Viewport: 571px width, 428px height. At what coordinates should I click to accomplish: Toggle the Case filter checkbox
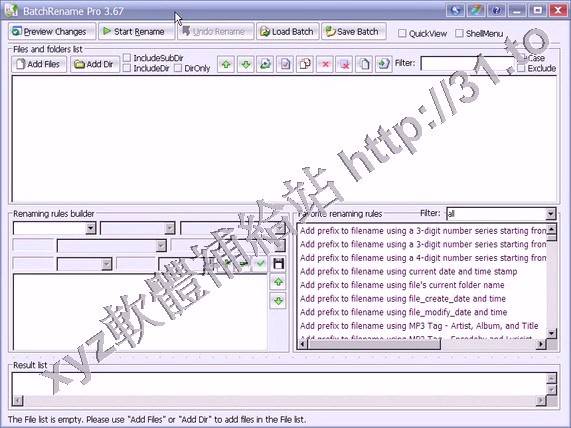tap(521, 58)
